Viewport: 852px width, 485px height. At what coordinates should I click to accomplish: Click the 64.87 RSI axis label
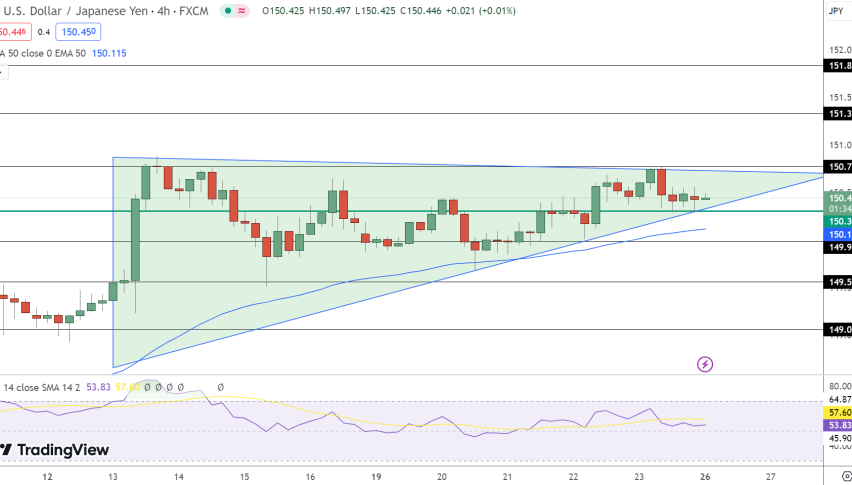[840, 400]
